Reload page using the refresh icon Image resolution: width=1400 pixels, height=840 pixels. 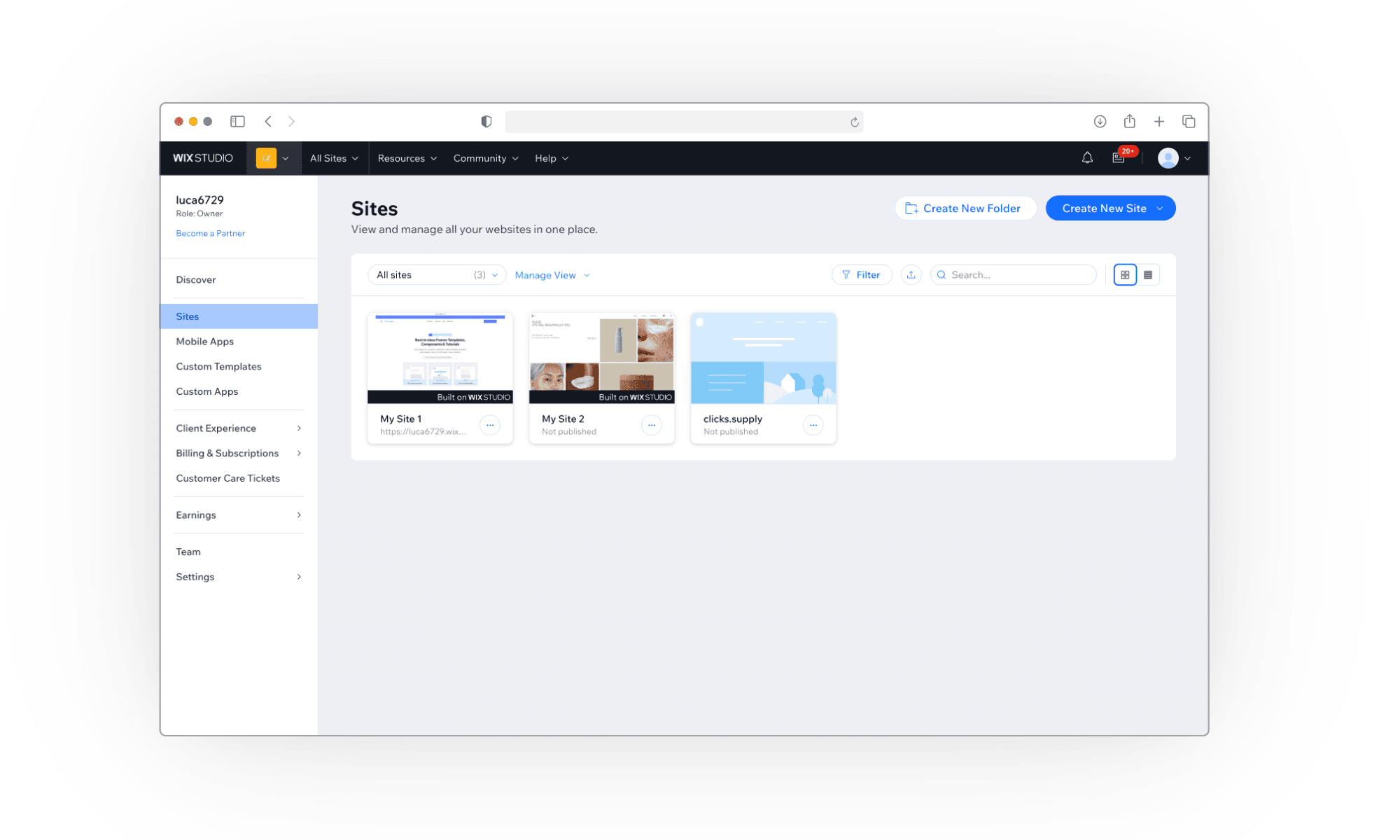click(854, 122)
